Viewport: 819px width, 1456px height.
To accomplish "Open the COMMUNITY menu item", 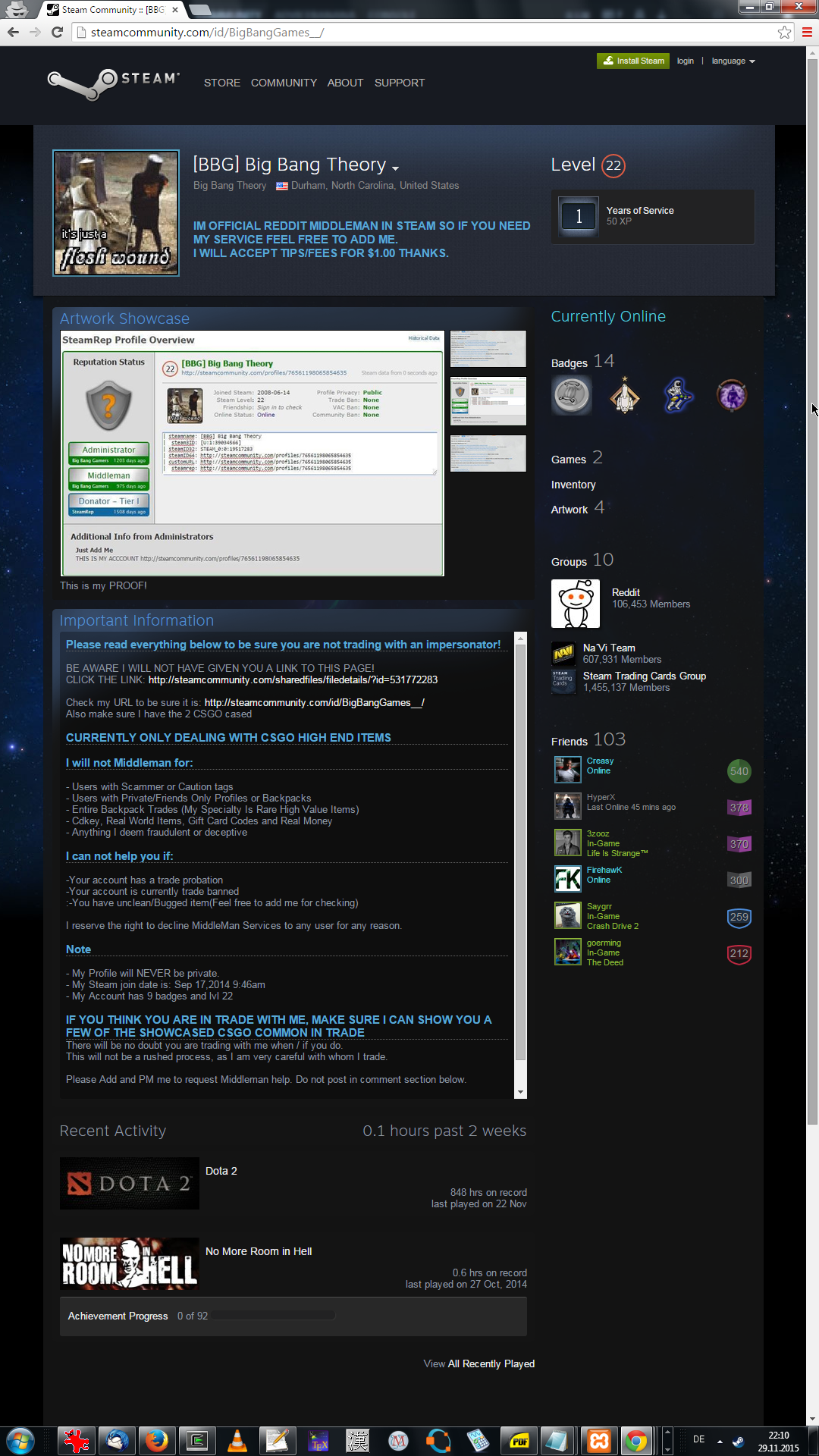I will point(284,83).
